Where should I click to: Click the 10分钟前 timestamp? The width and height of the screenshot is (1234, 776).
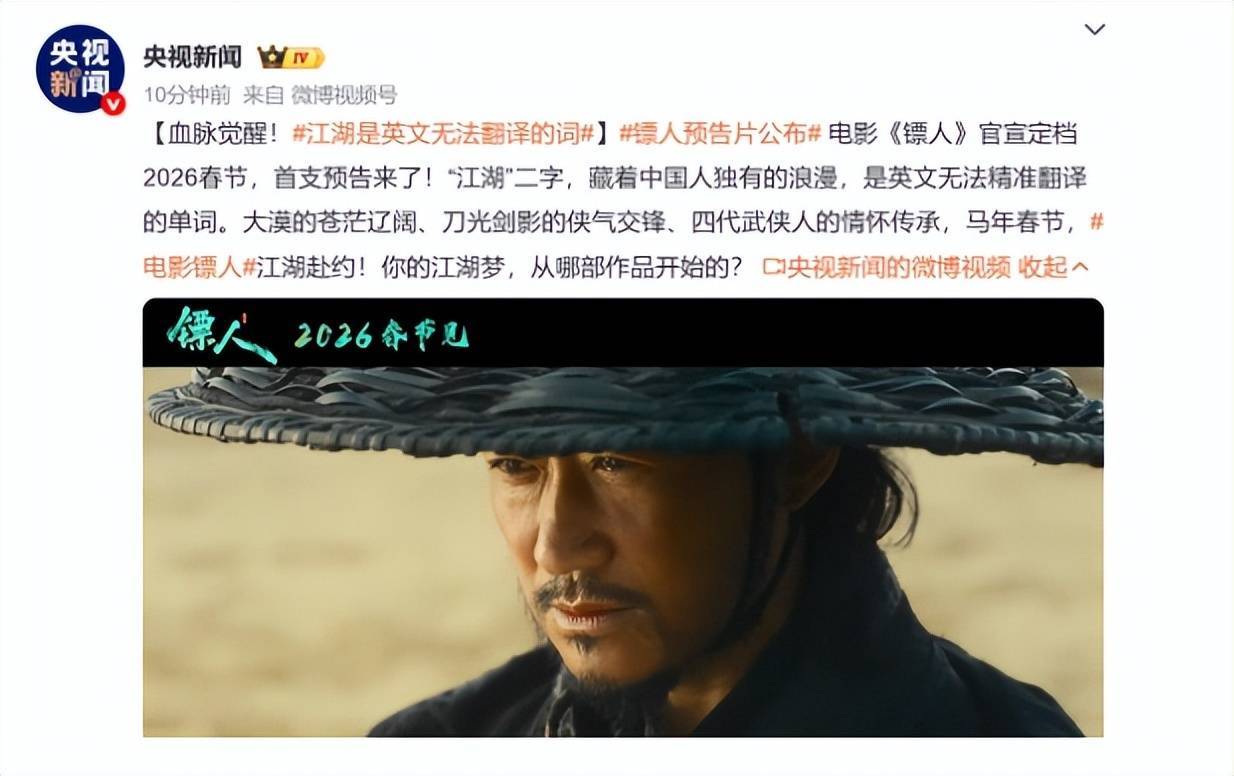pos(187,95)
